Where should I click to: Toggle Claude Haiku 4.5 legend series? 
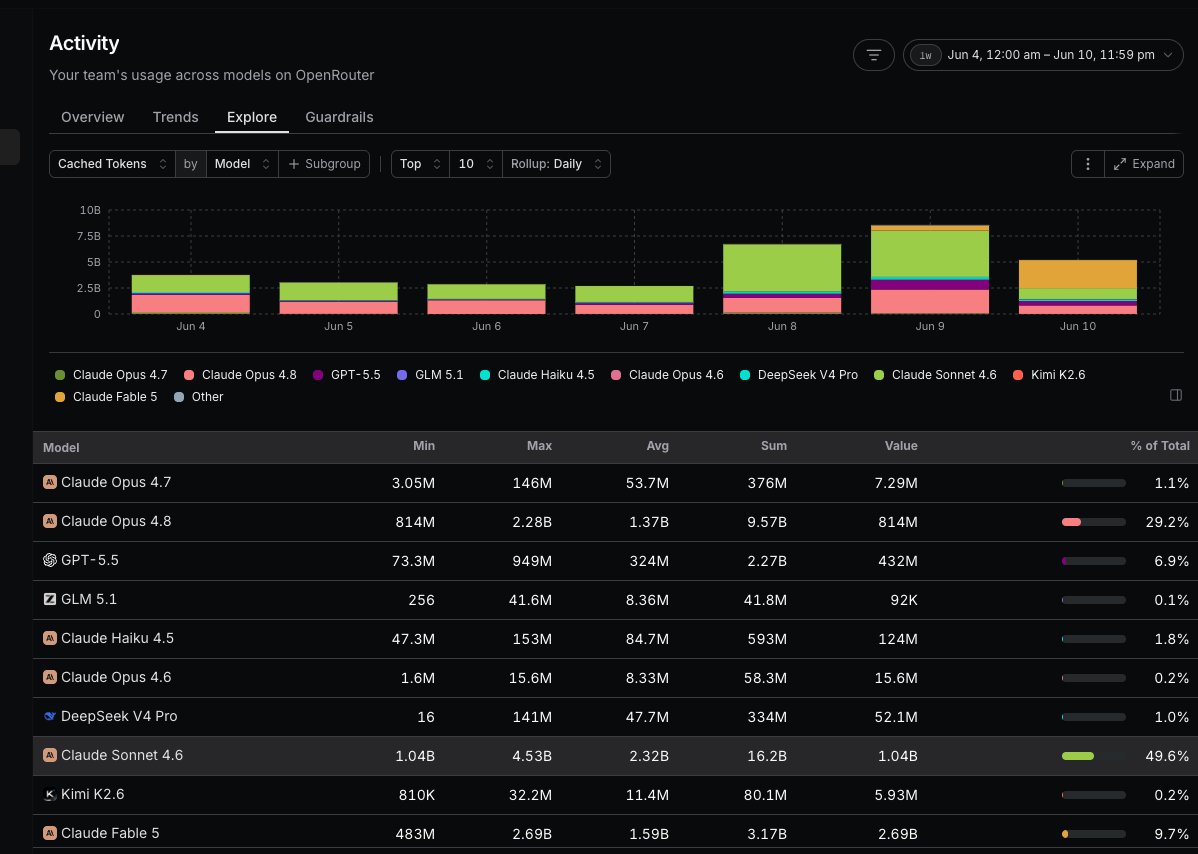[x=537, y=375]
